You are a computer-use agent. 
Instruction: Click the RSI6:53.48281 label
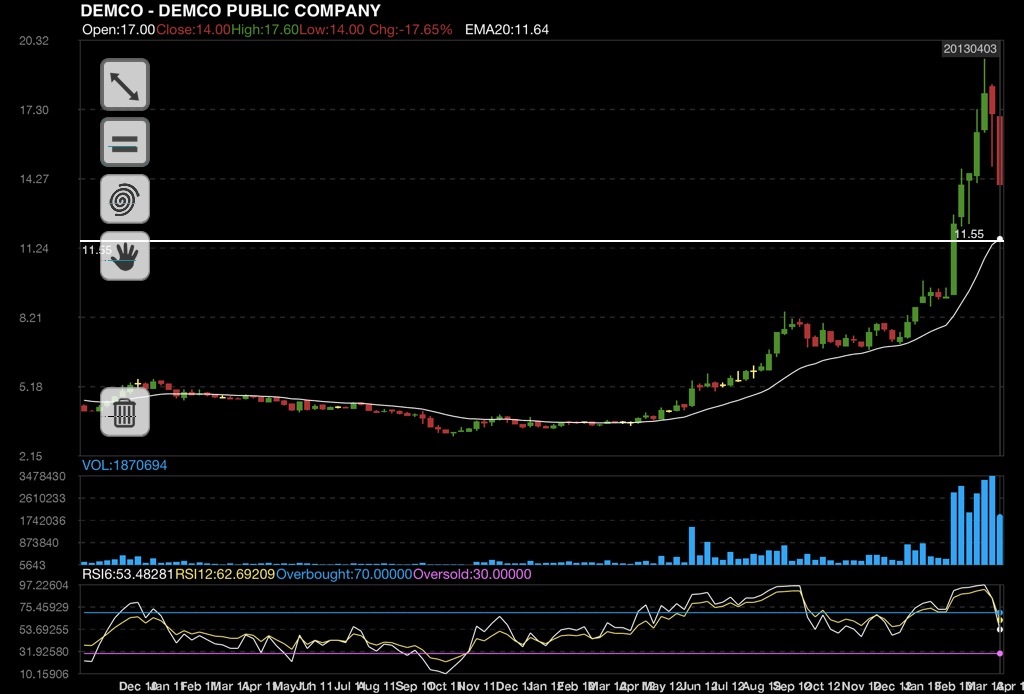[127, 575]
